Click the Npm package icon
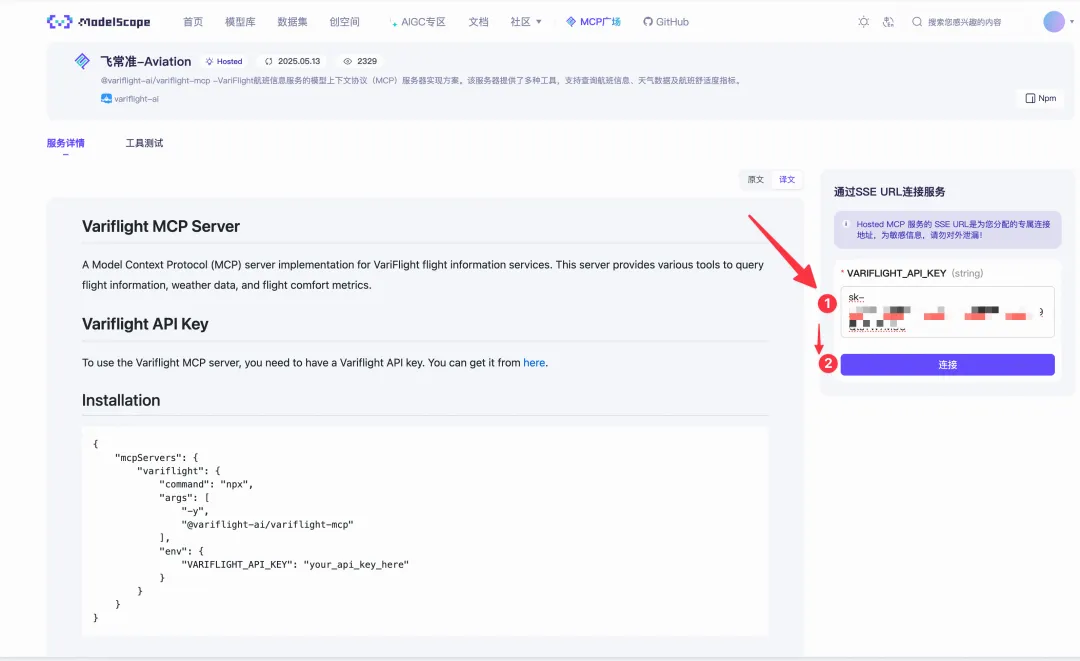The width and height of the screenshot is (1080, 661). pos(1030,98)
